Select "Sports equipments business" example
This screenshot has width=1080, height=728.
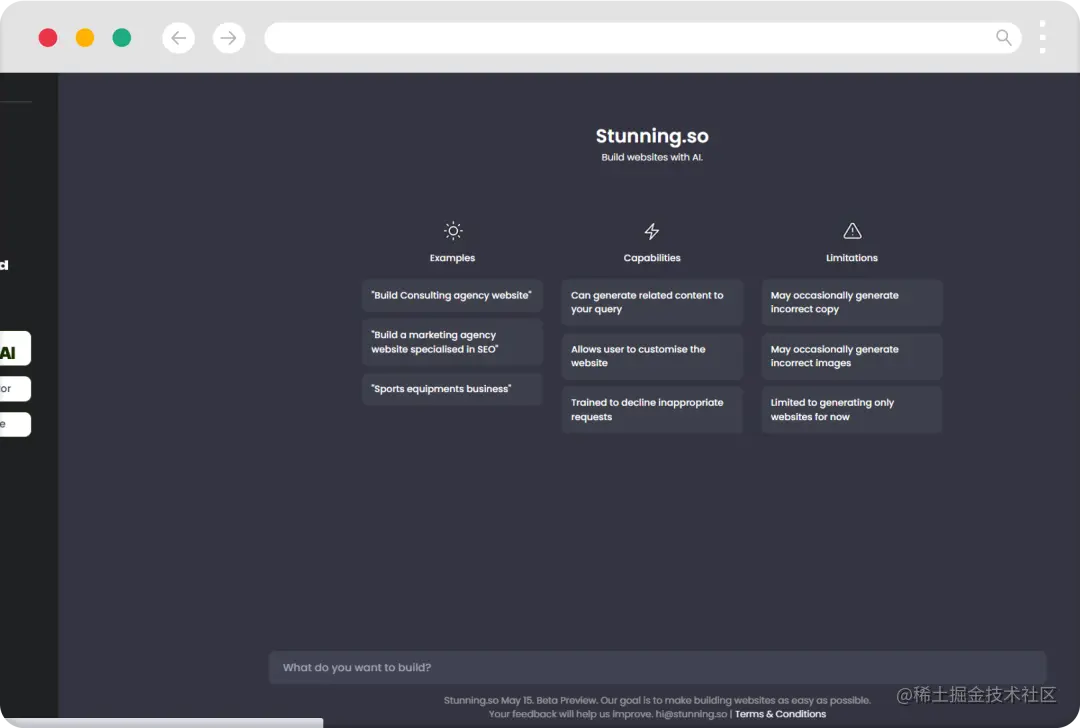[452, 389]
